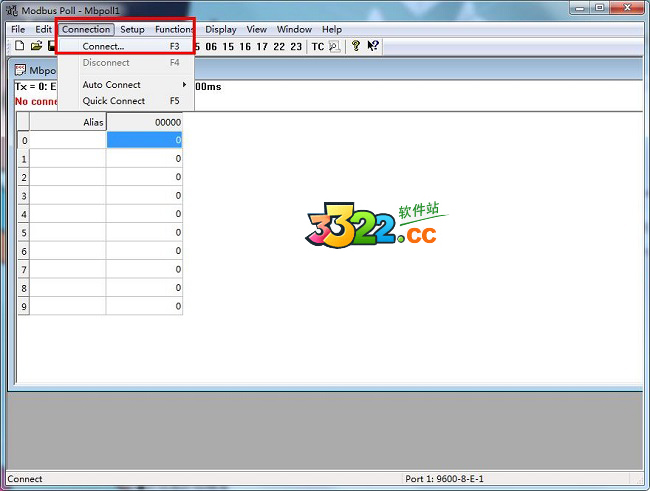The height and width of the screenshot is (491, 650).
Task: Click the TC traffic toolbar button
Action: point(317,46)
